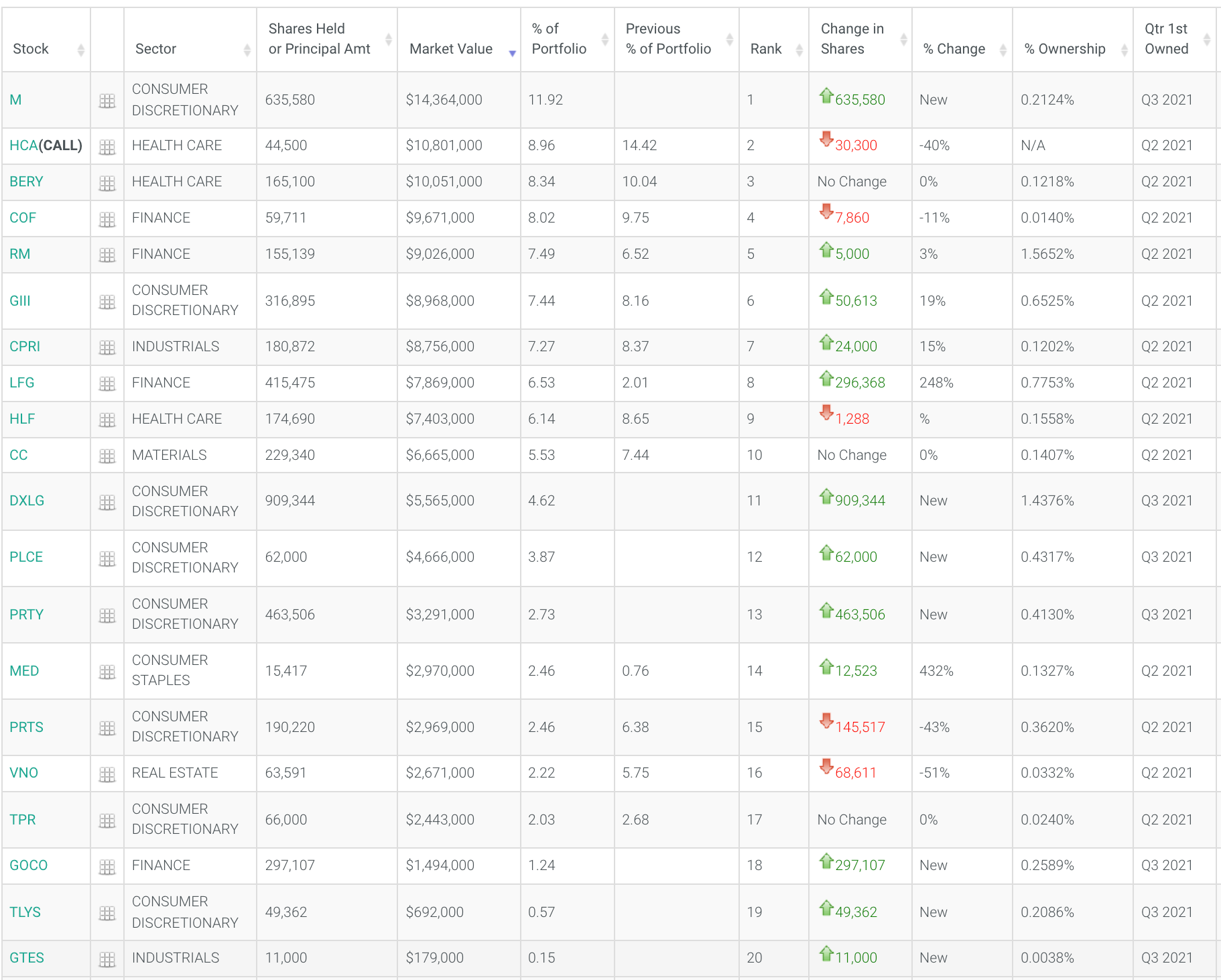Open the GOCO ticker link
Image resolution: width=1221 pixels, height=980 pixels.
click(28, 865)
